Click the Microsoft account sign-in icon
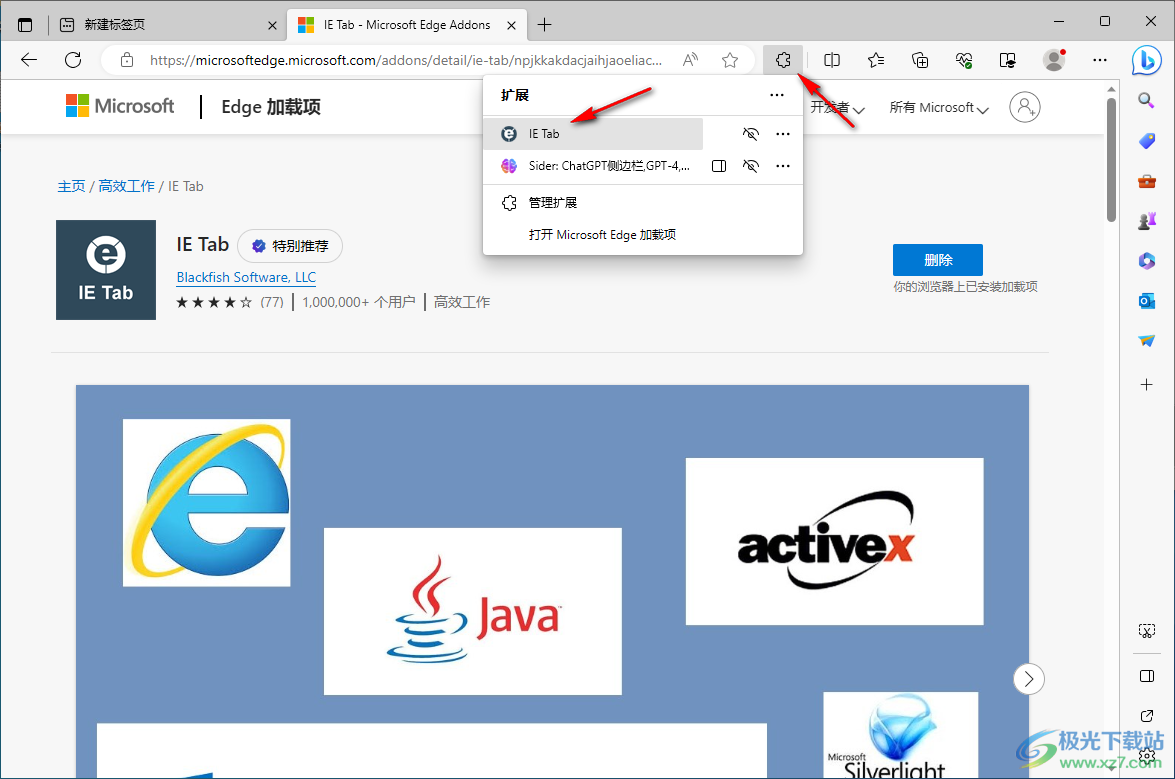The width and height of the screenshot is (1175, 779). [x=1024, y=107]
